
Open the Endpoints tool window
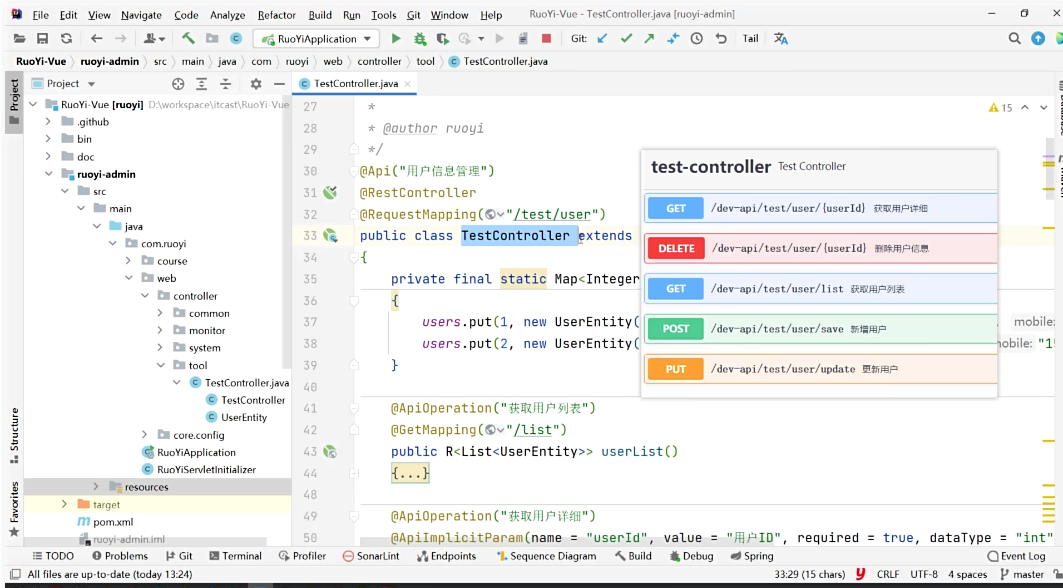(x=446, y=555)
